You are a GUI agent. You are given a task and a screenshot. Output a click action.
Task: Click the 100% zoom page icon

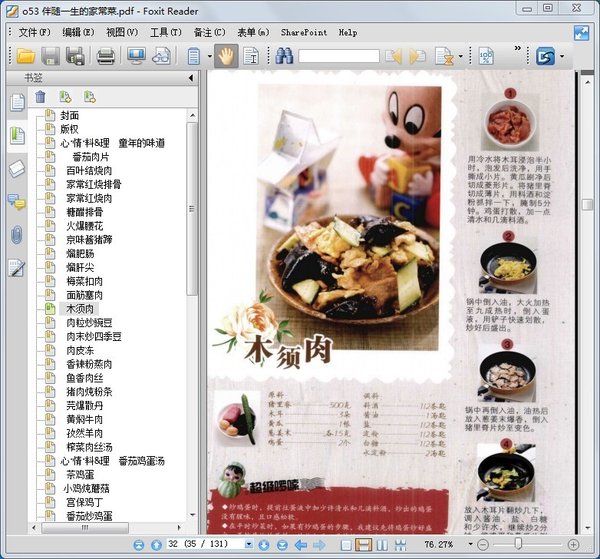[x=486, y=56]
